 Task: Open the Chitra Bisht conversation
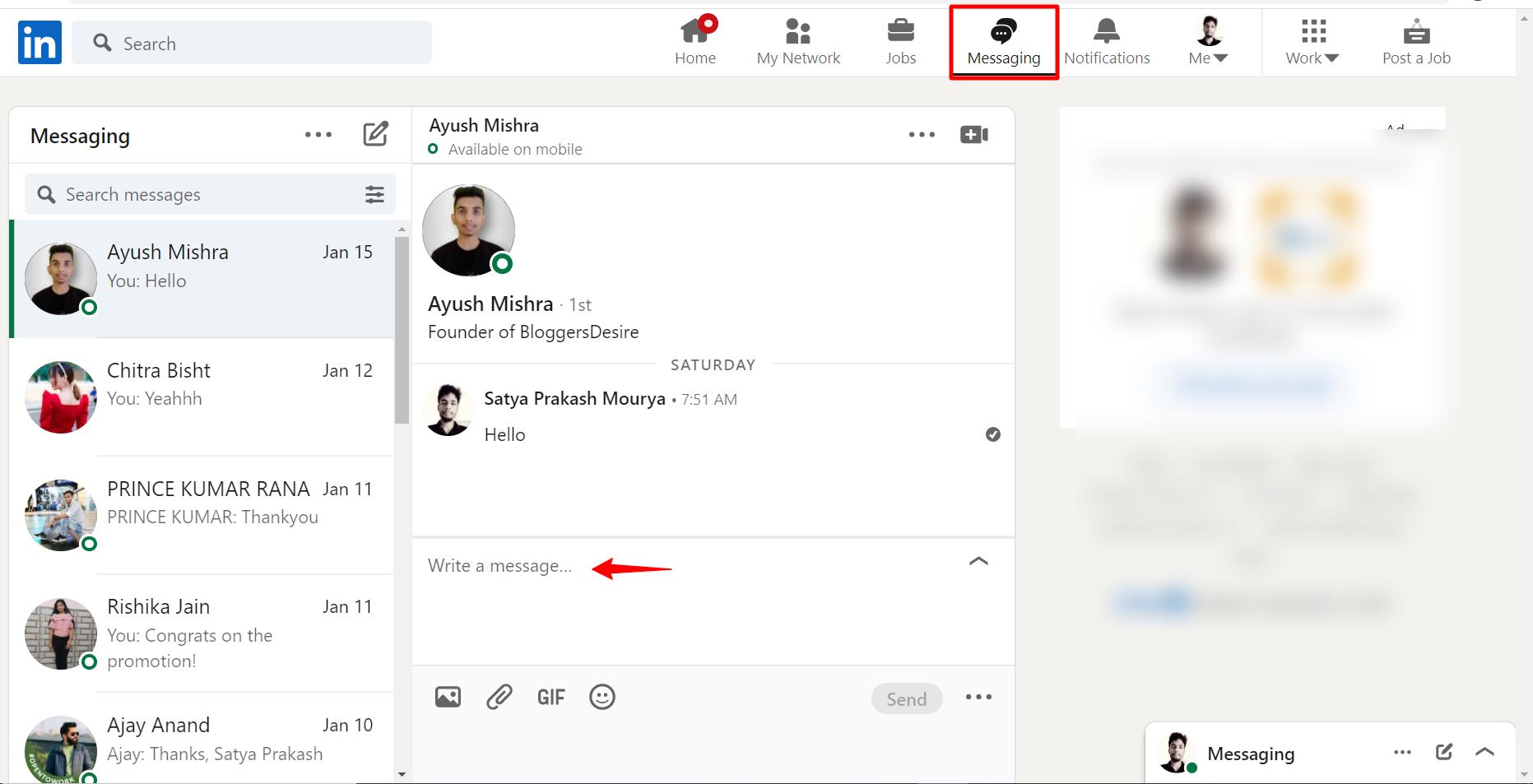[x=202, y=397]
